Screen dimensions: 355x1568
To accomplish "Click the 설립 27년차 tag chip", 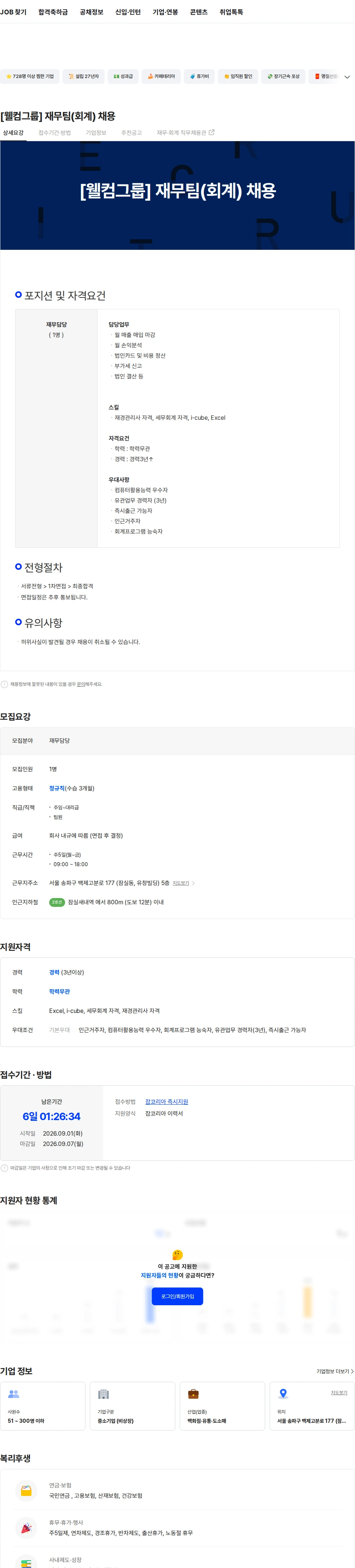I will (84, 77).
